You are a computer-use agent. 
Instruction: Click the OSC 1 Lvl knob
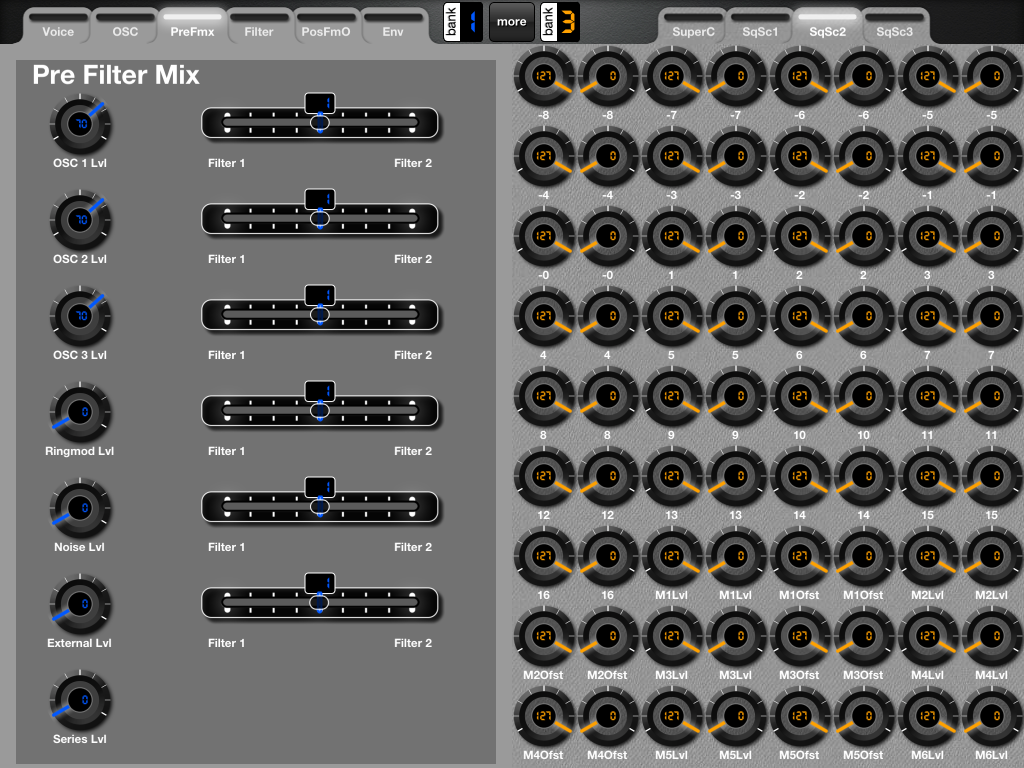click(80, 124)
